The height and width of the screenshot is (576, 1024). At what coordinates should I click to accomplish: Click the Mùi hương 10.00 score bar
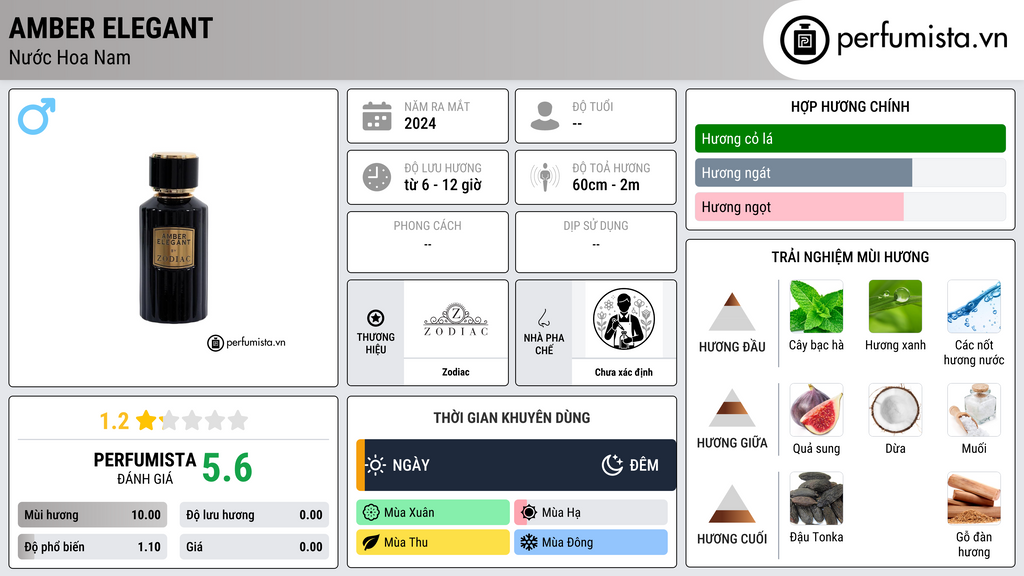point(92,515)
